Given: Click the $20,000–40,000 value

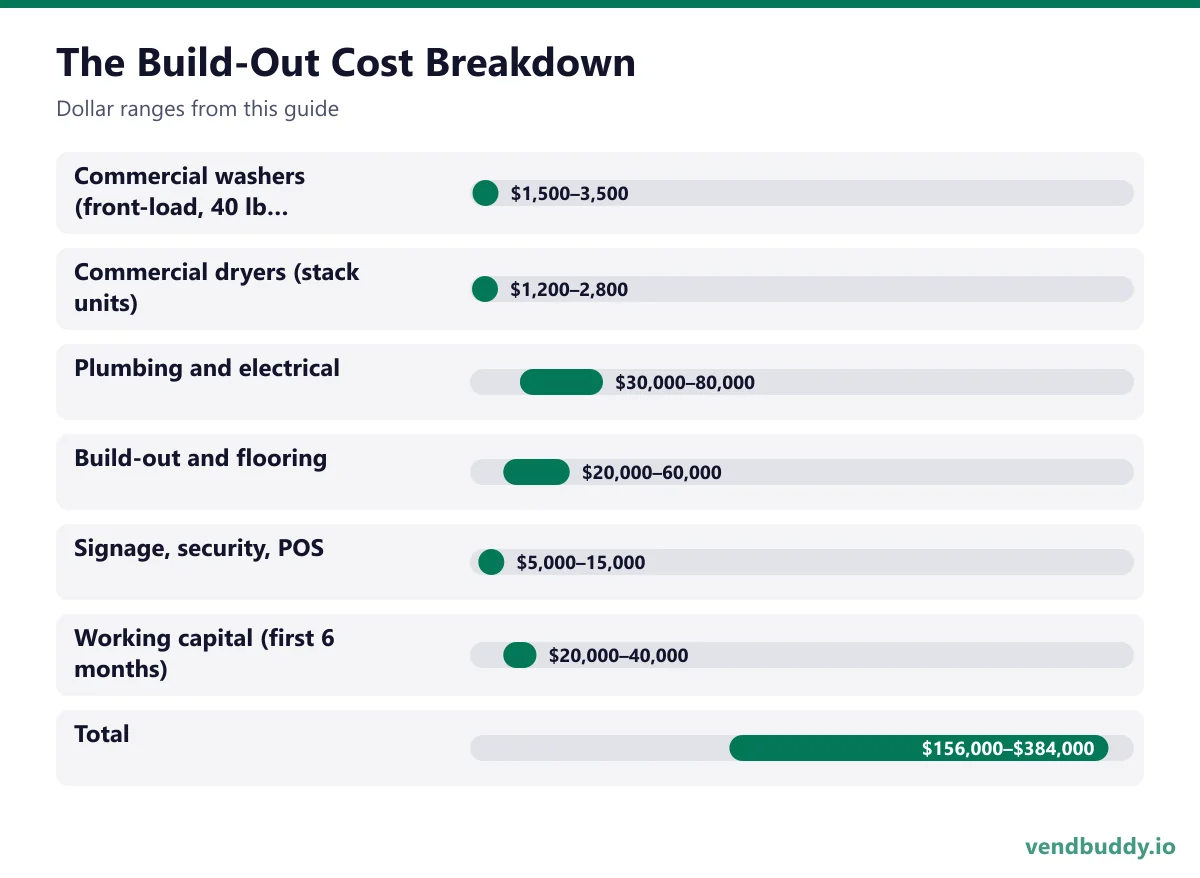Looking at the screenshot, I should pyautogui.click(x=619, y=656).
